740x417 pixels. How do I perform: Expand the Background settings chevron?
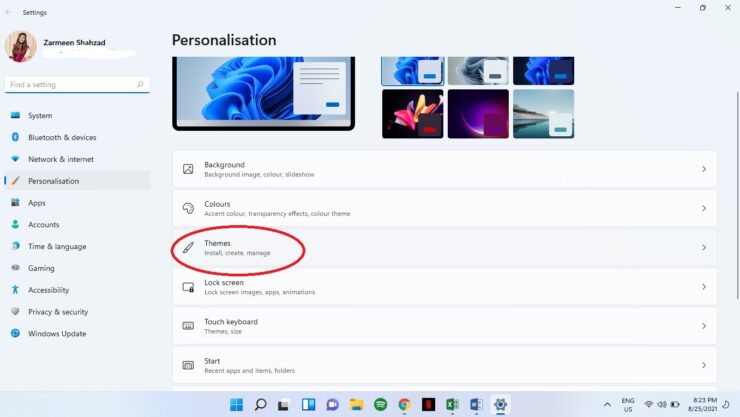pos(703,169)
